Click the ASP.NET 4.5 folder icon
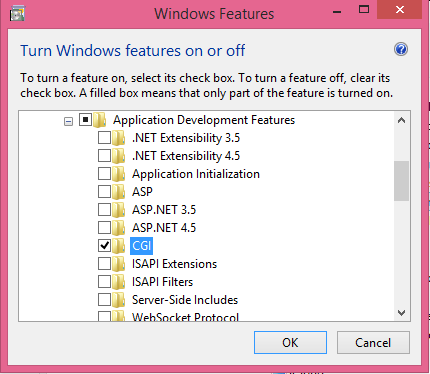This screenshot has height=374, width=430. (x=118, y=228)
